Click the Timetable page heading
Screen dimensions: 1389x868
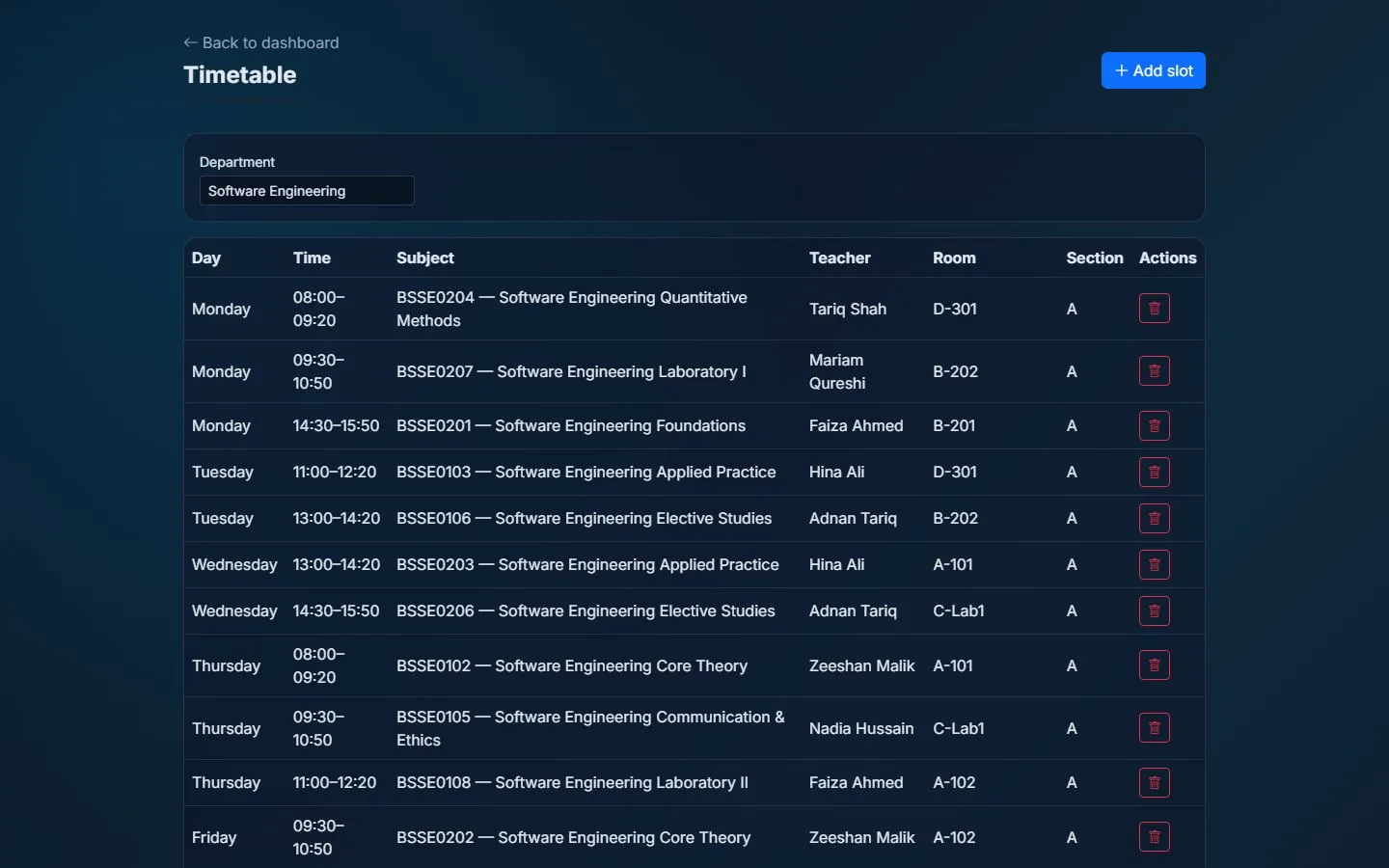(x=240, y=74)
